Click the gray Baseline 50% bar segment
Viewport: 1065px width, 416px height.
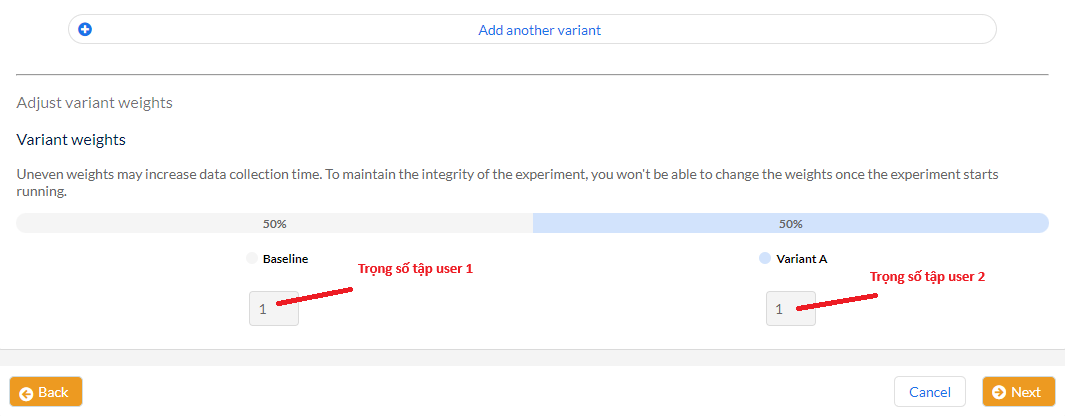(274, 223)
